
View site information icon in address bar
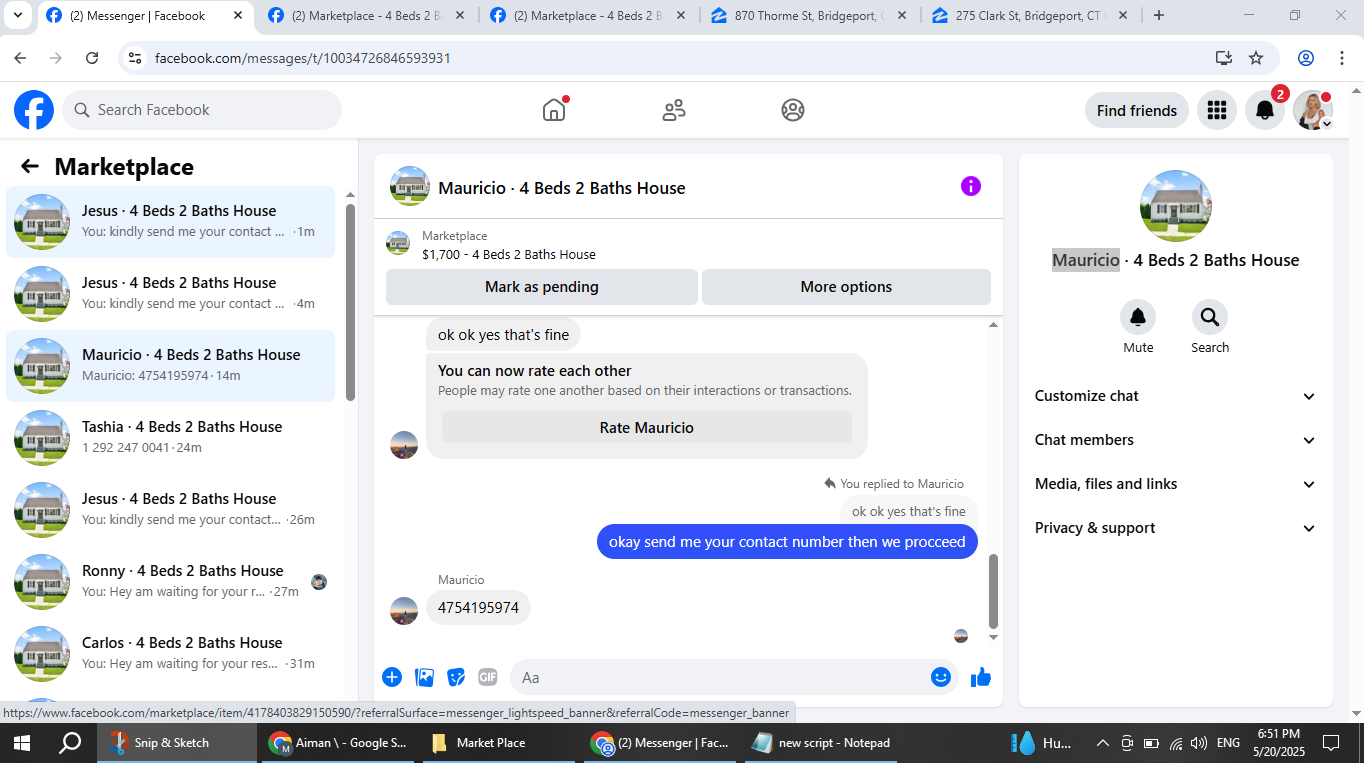point(135,58)
